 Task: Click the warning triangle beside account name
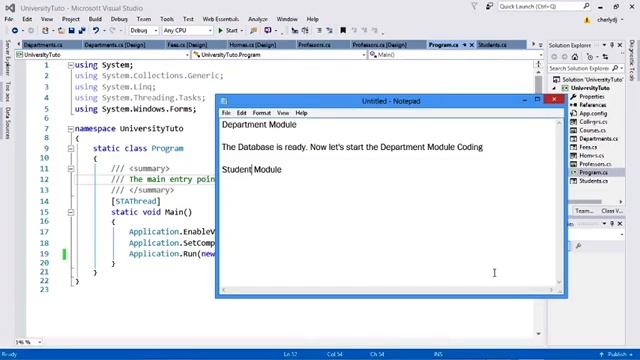[x=587, y=20]
